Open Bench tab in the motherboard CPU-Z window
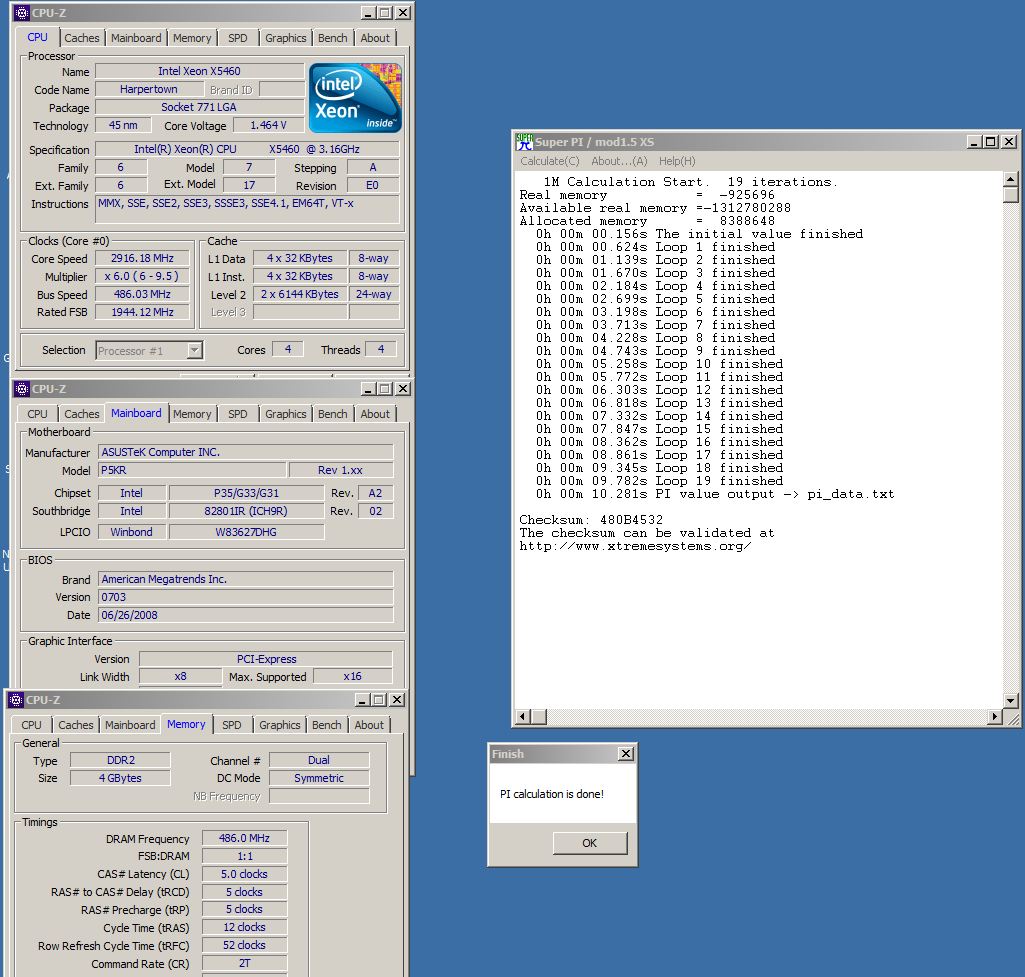The image size is (1025, 977). pos(333,414)
